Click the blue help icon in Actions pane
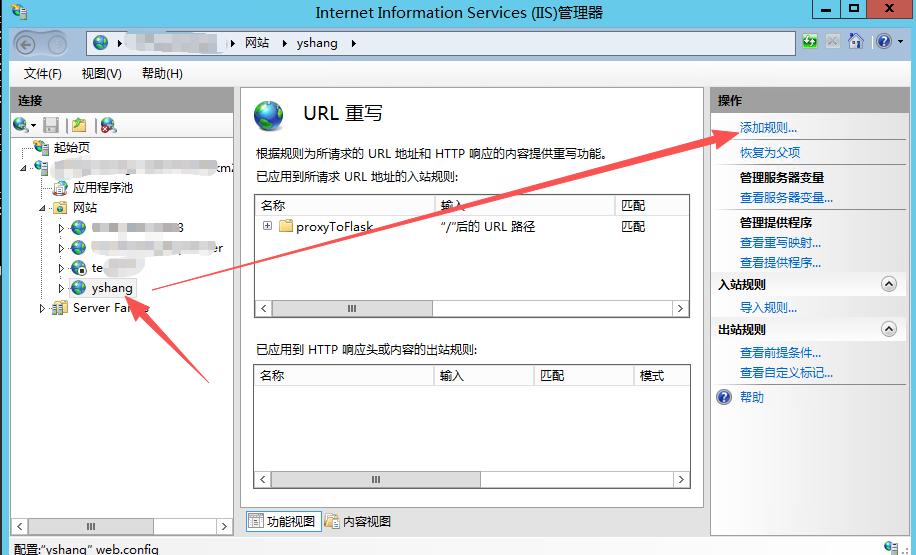 coord(724,397)
